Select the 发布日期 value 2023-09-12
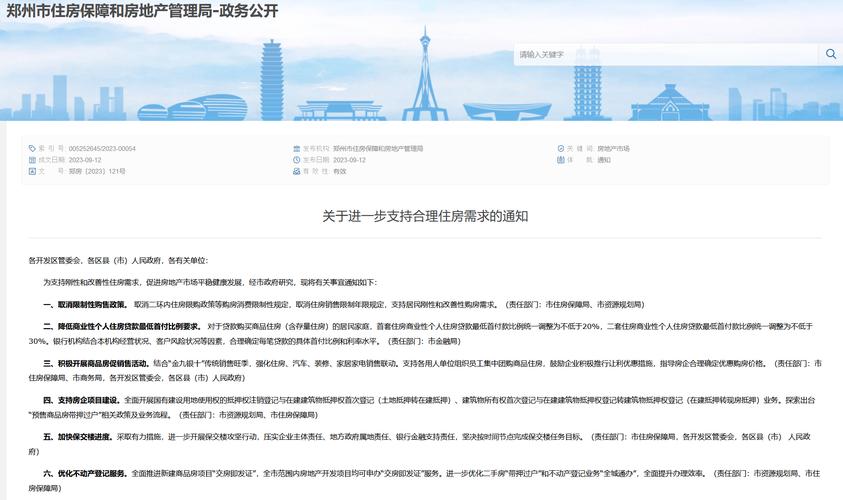Screen dimensions: 843x500 pos(349,160)
